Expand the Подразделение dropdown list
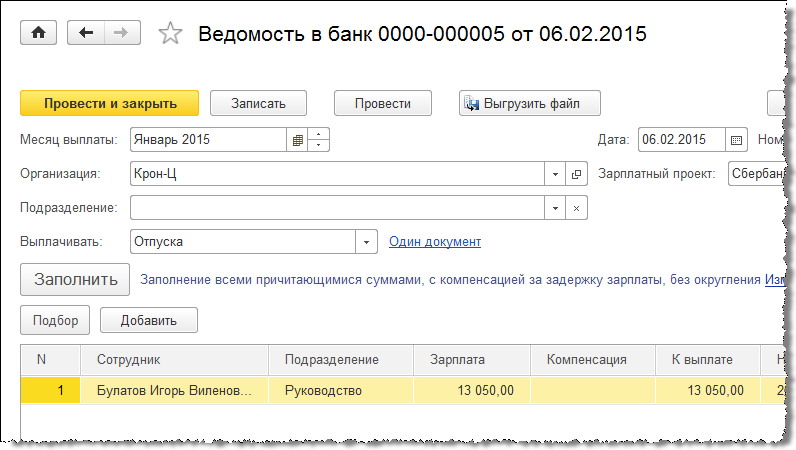The width and height of the screenshot is (796, 450). point(555,208)
